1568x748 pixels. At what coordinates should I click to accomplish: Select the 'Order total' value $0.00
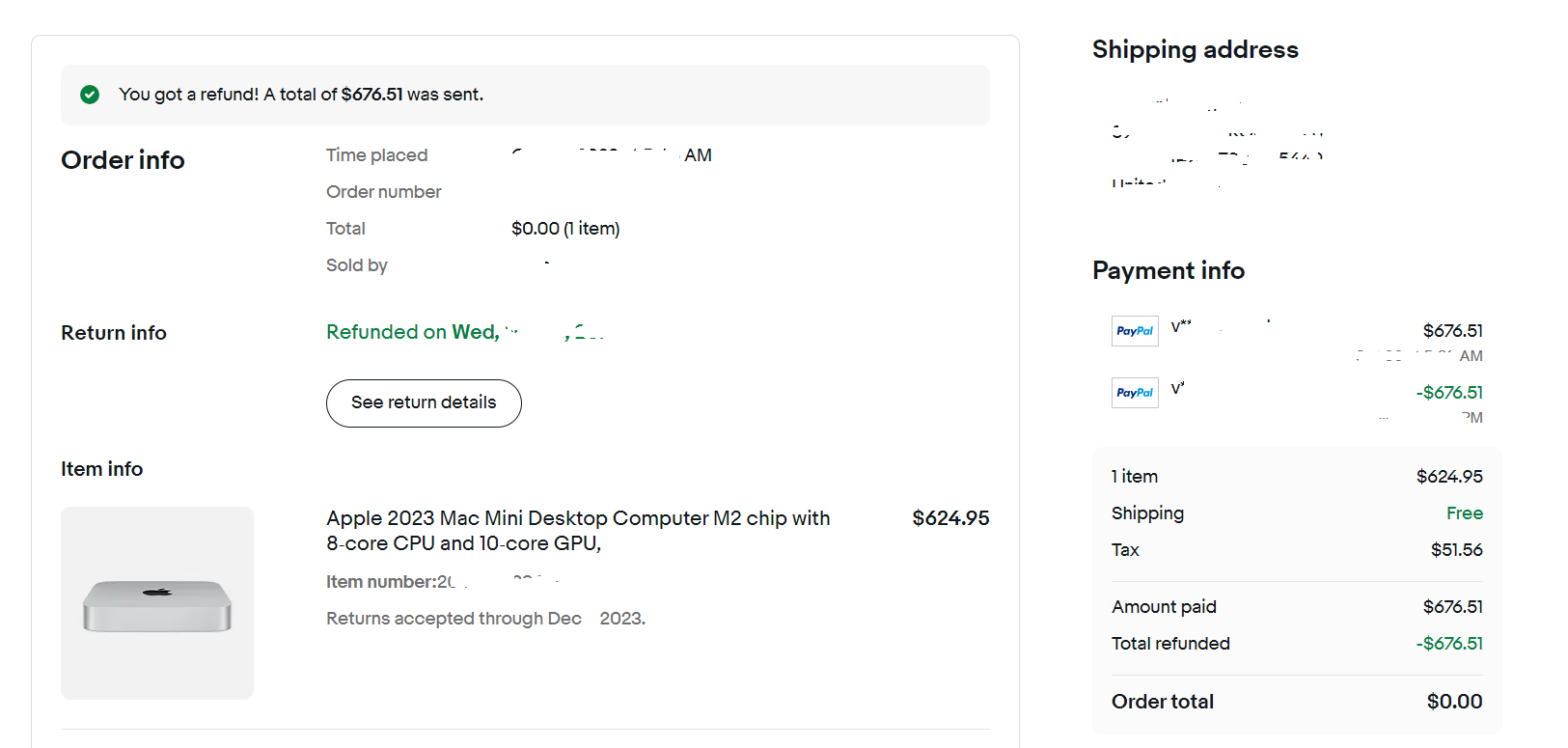tap(1454, 702)
